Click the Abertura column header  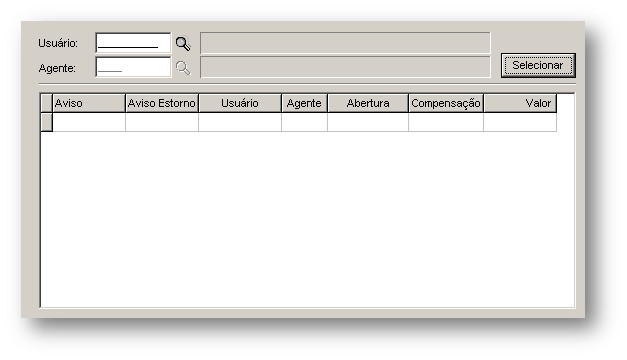[368, 103]
